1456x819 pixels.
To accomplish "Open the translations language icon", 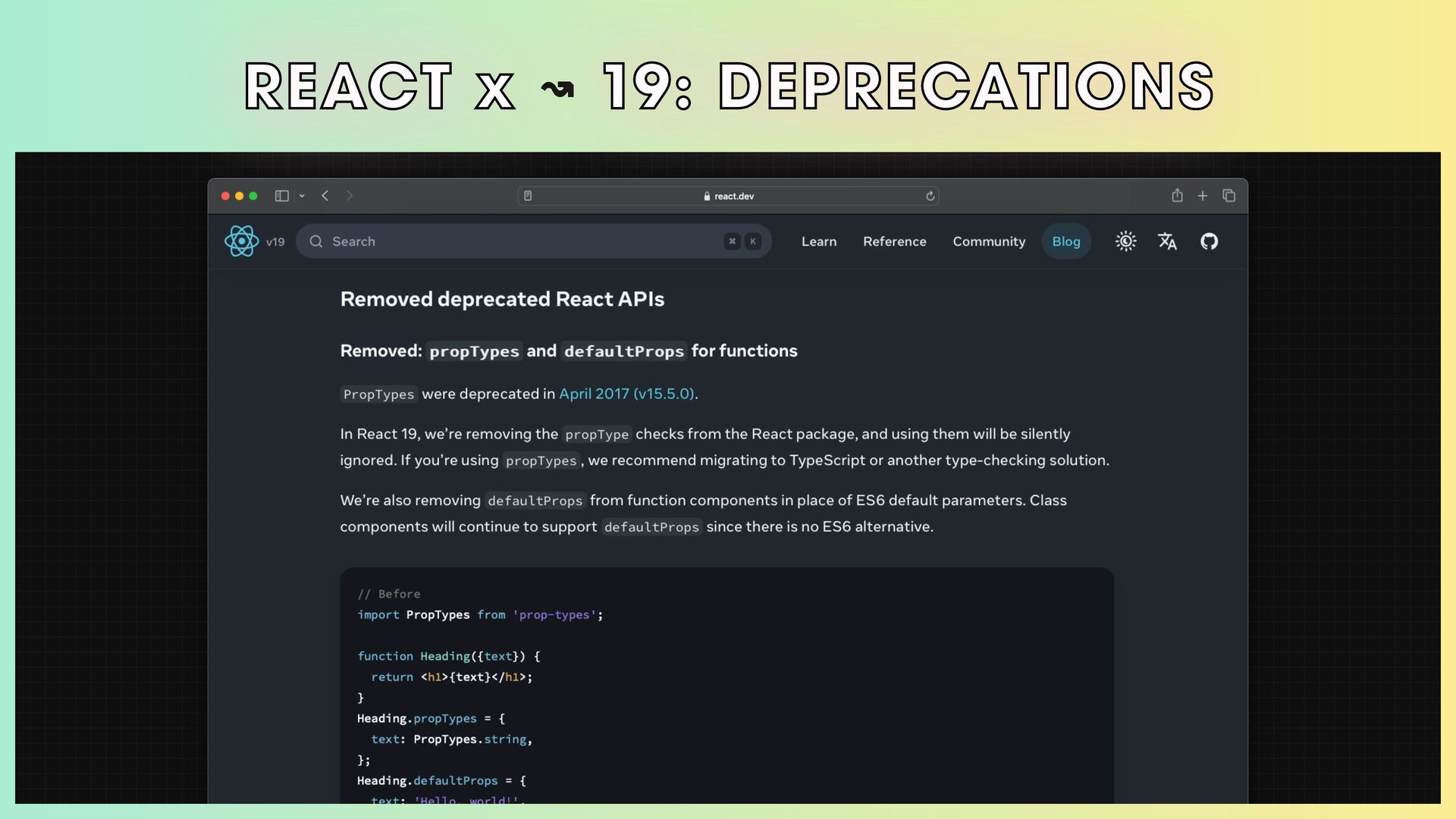I will point(1167,241).
